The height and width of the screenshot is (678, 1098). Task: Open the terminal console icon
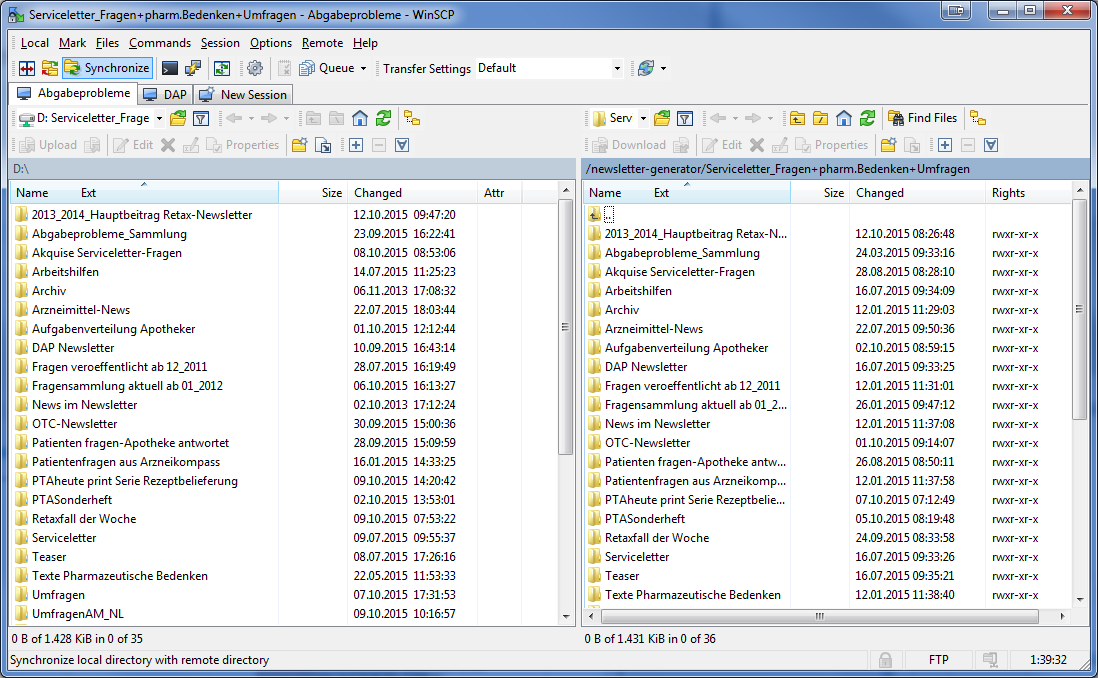pos(170,68)
